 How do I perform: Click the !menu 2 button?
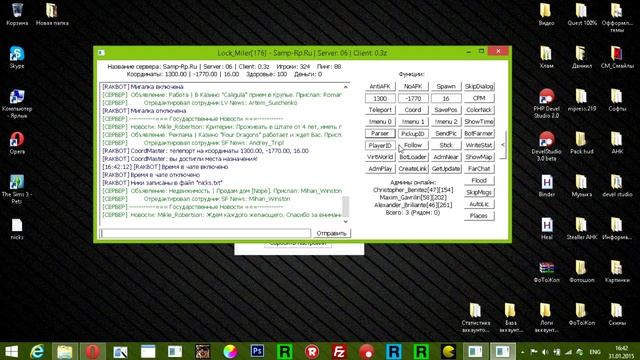coord(446,122)
